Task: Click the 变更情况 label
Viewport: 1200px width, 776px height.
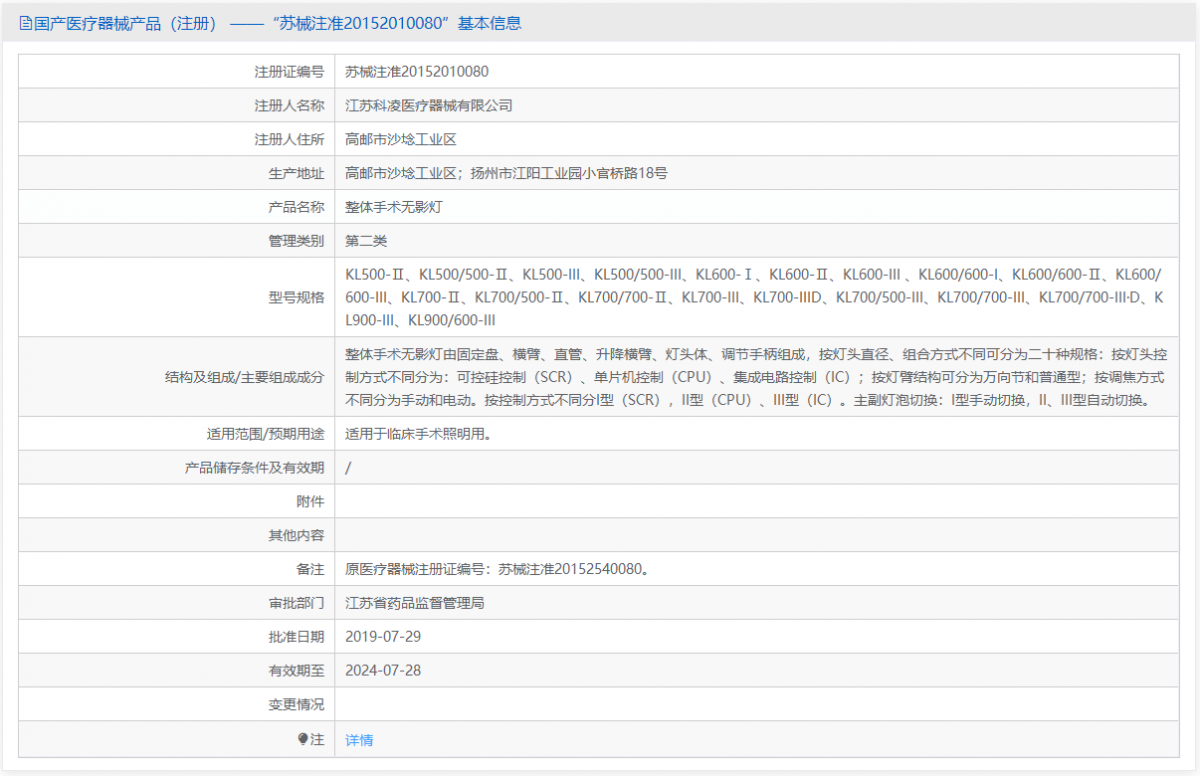Action: 296,705
